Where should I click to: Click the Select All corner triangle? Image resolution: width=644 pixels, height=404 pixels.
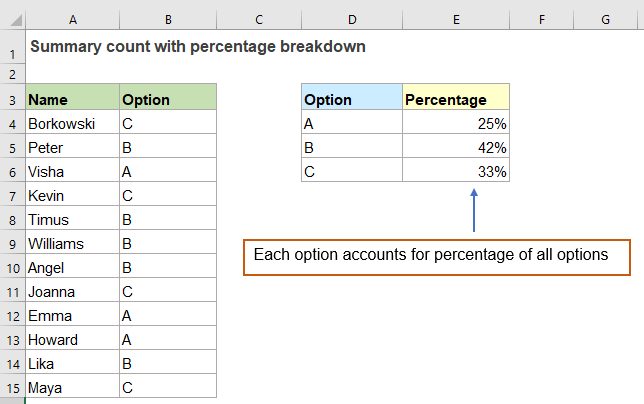tap(11, 19)
